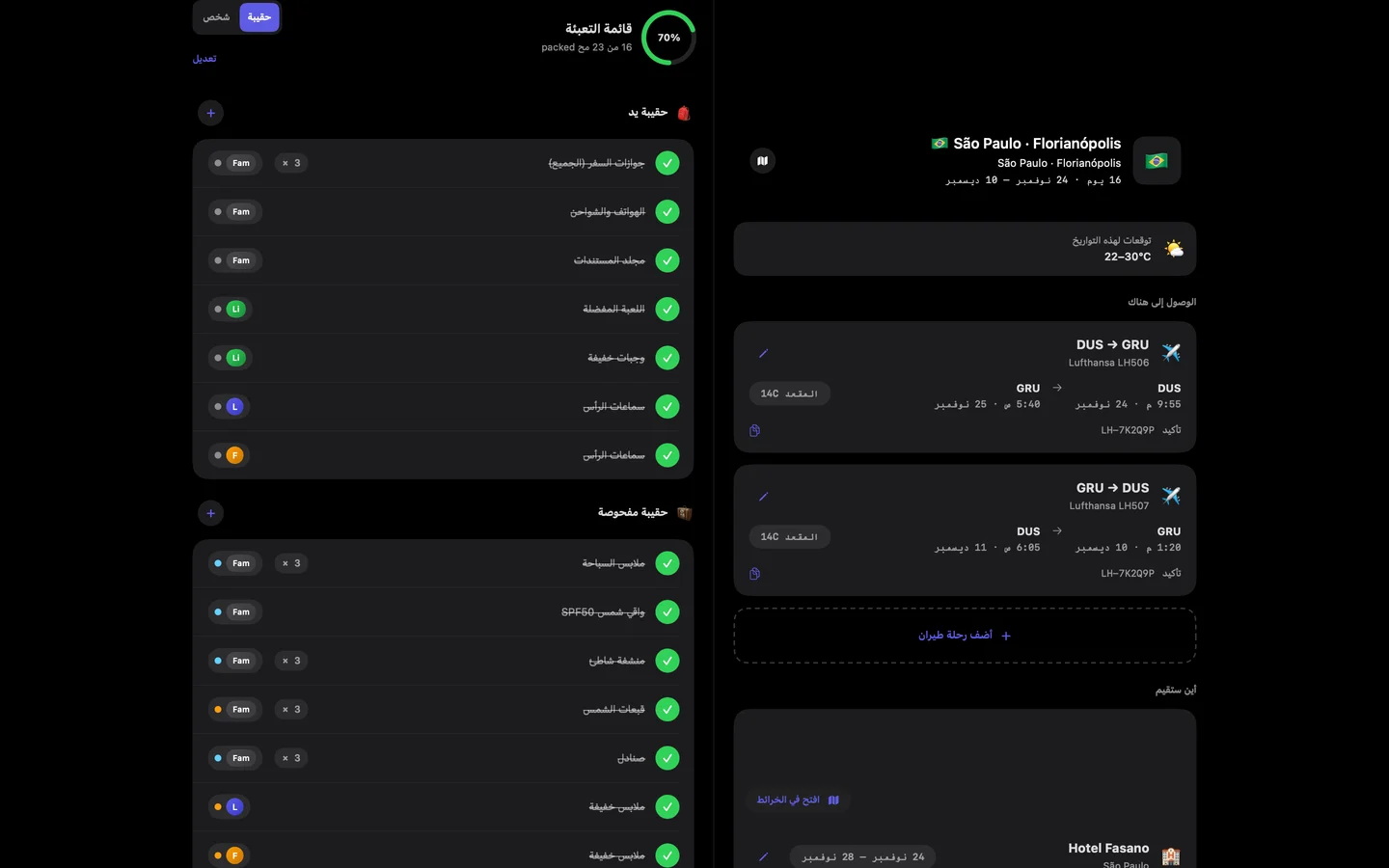Image resolution: width=1389 pixels, height=868 pixels.
Task: Uncheck the اللعبة المفضلة packing item
Action: tap(667, 310)
